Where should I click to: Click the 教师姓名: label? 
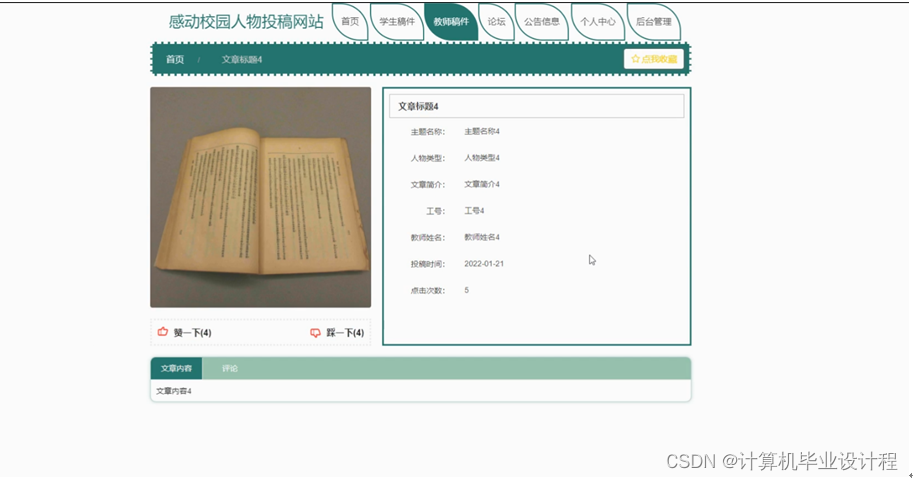tap(427, 237)
